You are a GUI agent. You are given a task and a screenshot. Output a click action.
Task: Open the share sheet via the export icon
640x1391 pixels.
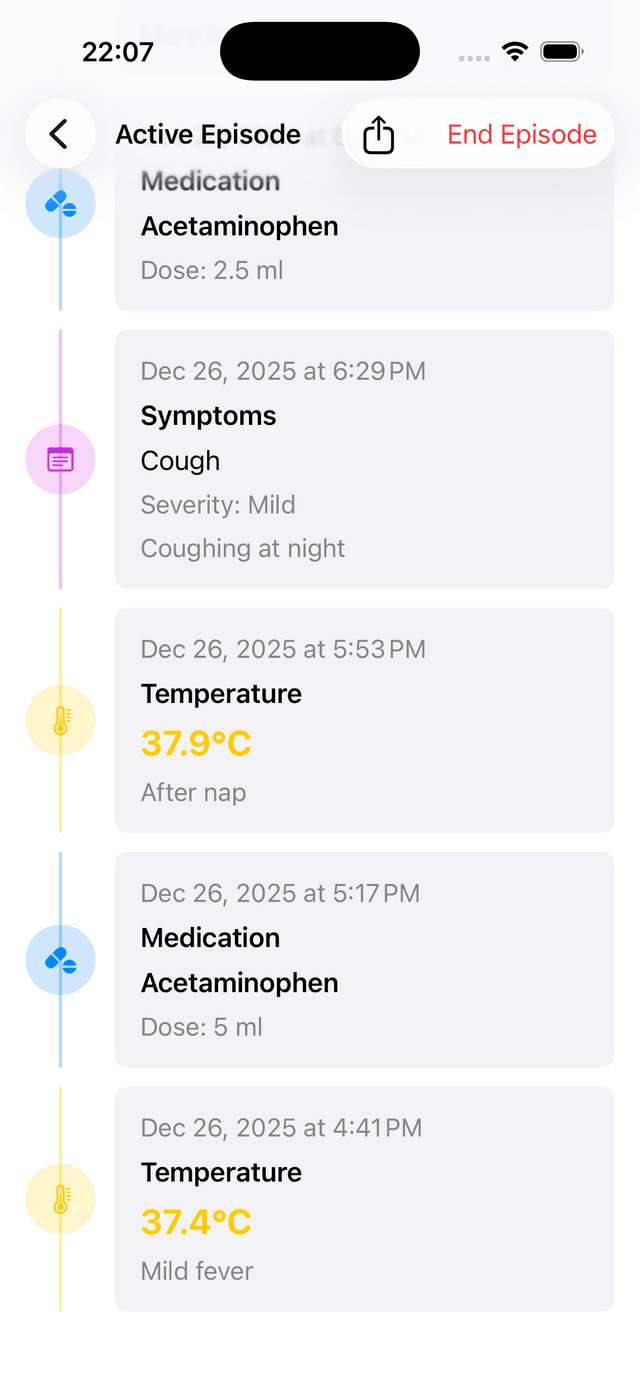pyautogui.click(x=378, y=134)
